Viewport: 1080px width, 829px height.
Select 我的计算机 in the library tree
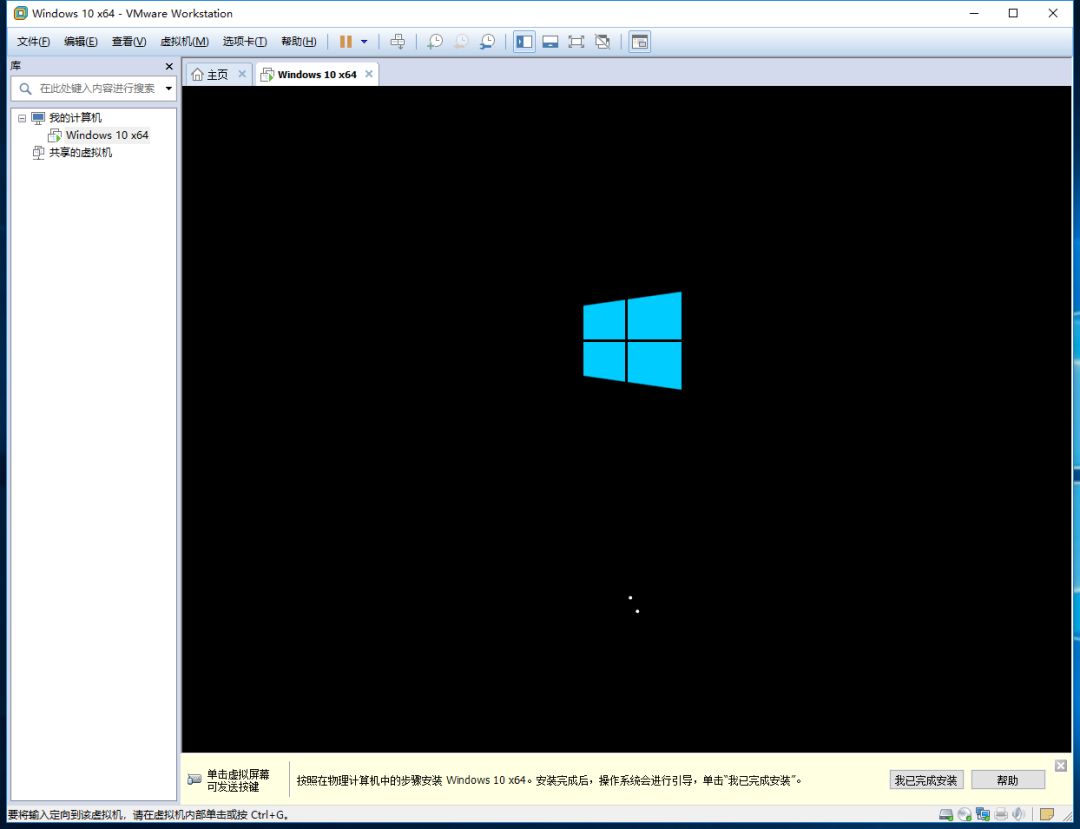75,118
